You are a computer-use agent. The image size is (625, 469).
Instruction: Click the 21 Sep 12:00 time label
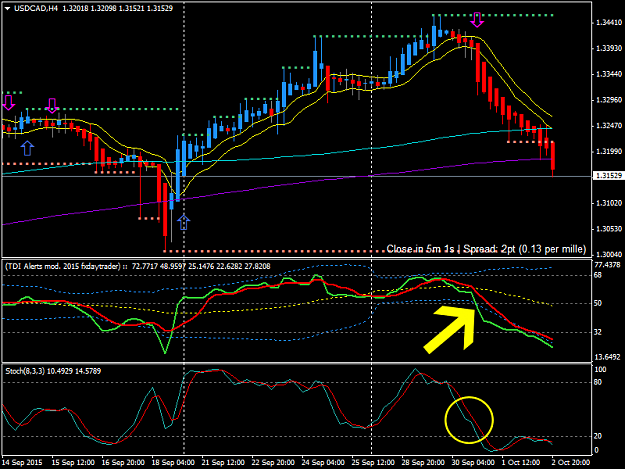223,462
